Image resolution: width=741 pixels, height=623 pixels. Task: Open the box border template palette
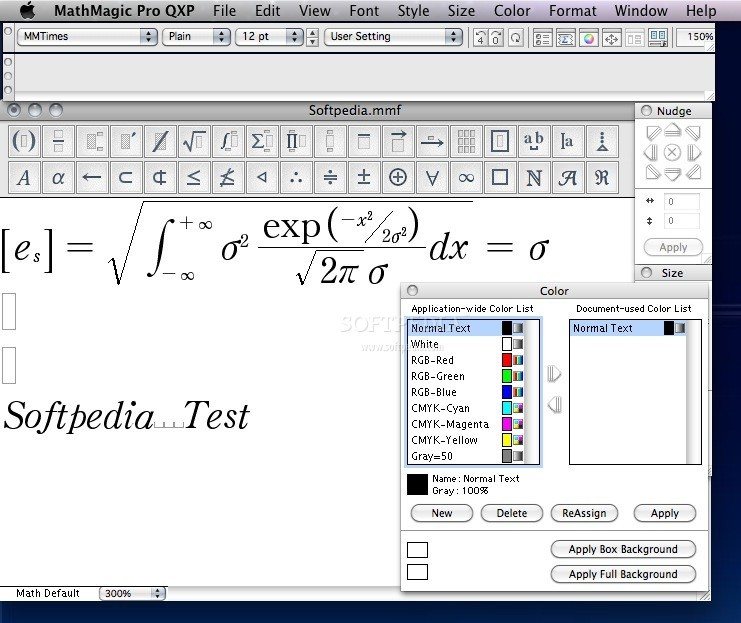pyautogui.click(x=500, y=141)
